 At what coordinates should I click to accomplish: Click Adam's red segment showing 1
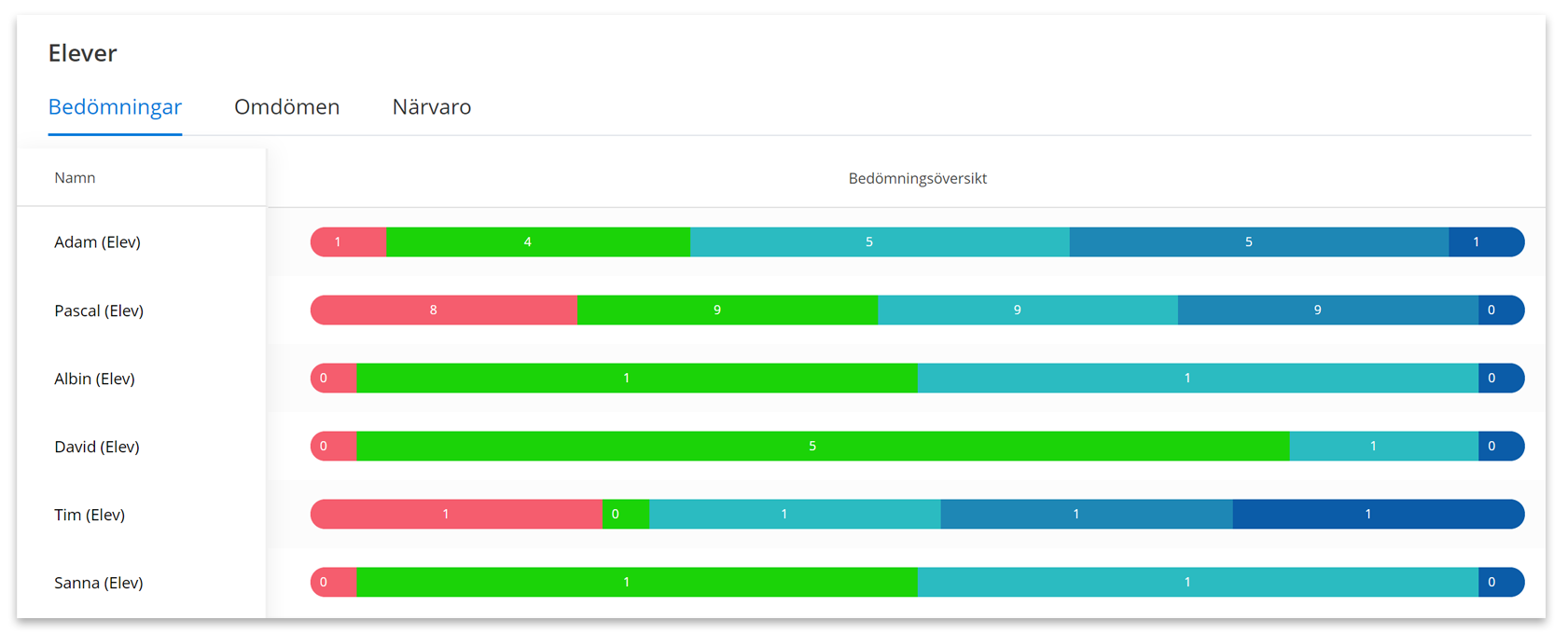pyautogui.click(x=348, y=241)
